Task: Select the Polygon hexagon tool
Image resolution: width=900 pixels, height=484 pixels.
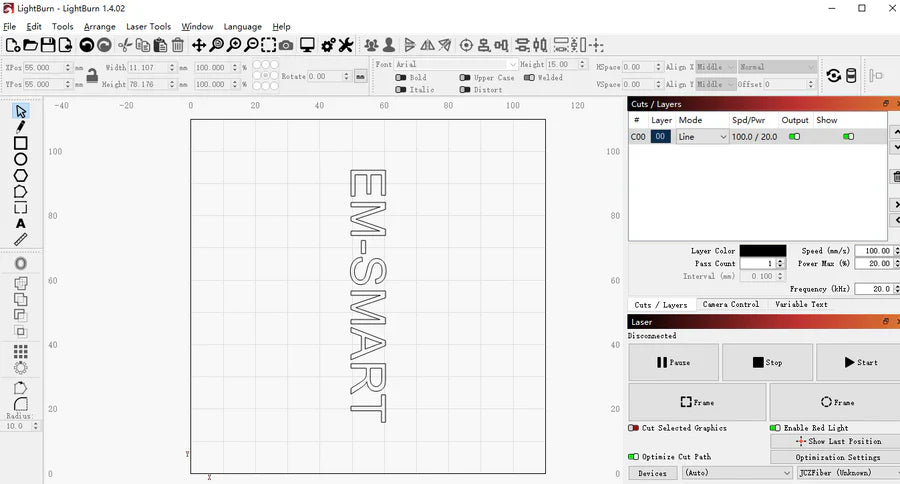Action: pyautogui.click(x=21, y=175)
